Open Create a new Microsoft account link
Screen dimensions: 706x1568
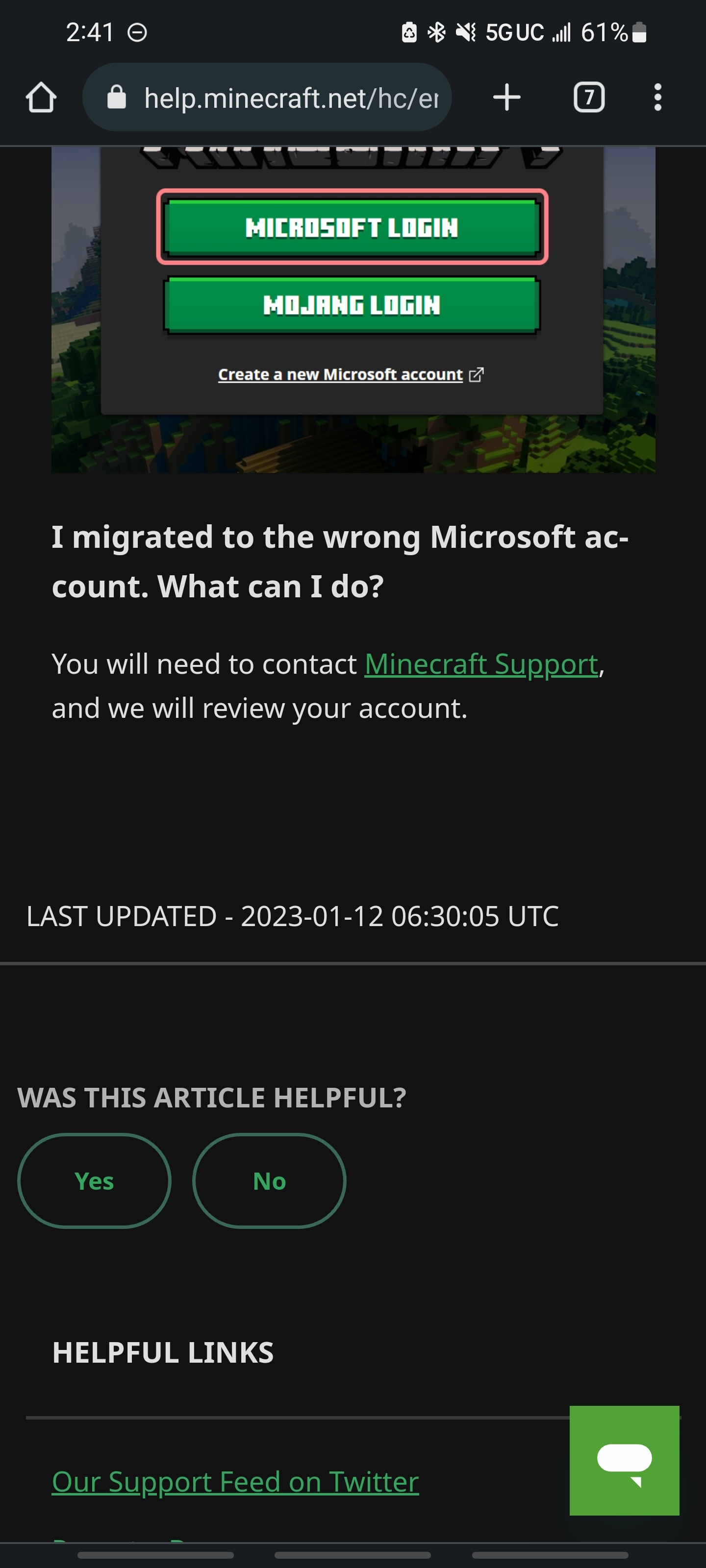coord(341,374)
